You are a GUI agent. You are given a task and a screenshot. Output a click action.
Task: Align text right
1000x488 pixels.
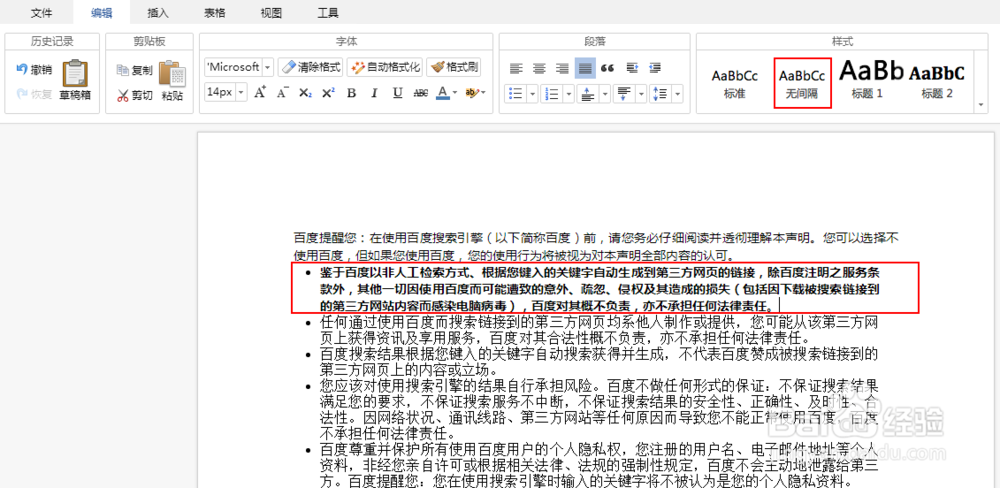tap(562, 68)
